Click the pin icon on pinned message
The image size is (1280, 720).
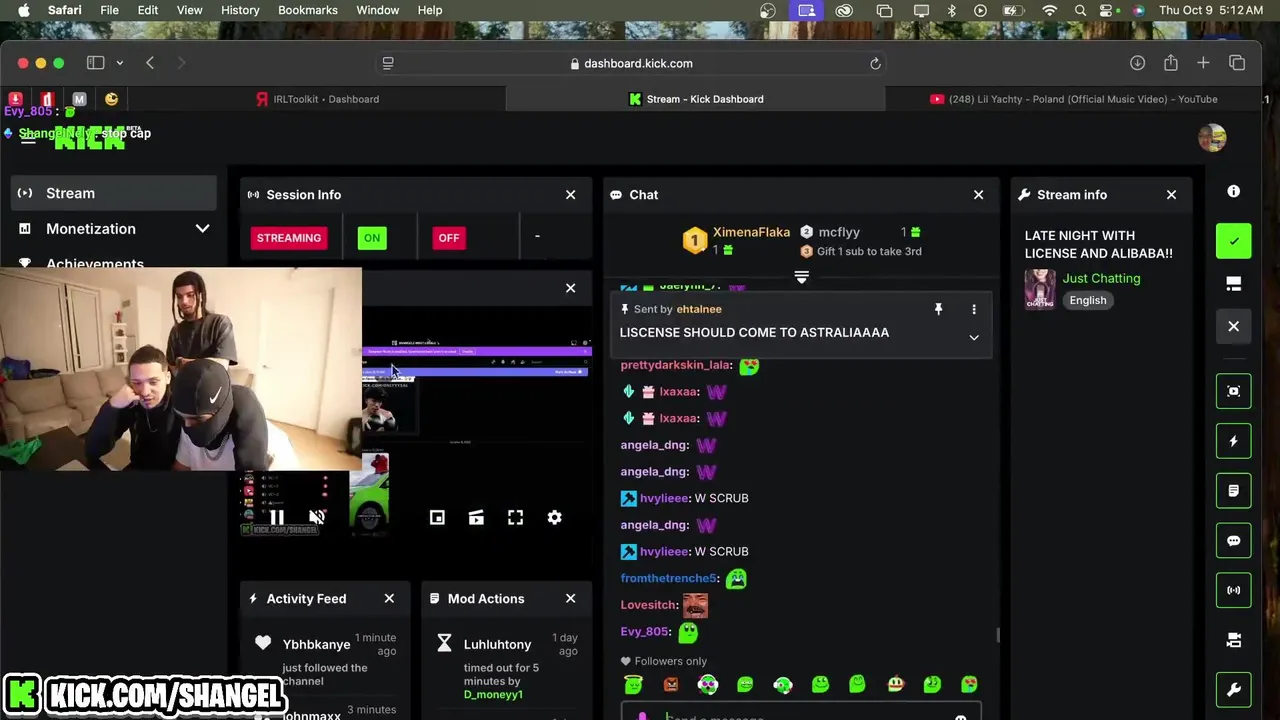[938, 310]
